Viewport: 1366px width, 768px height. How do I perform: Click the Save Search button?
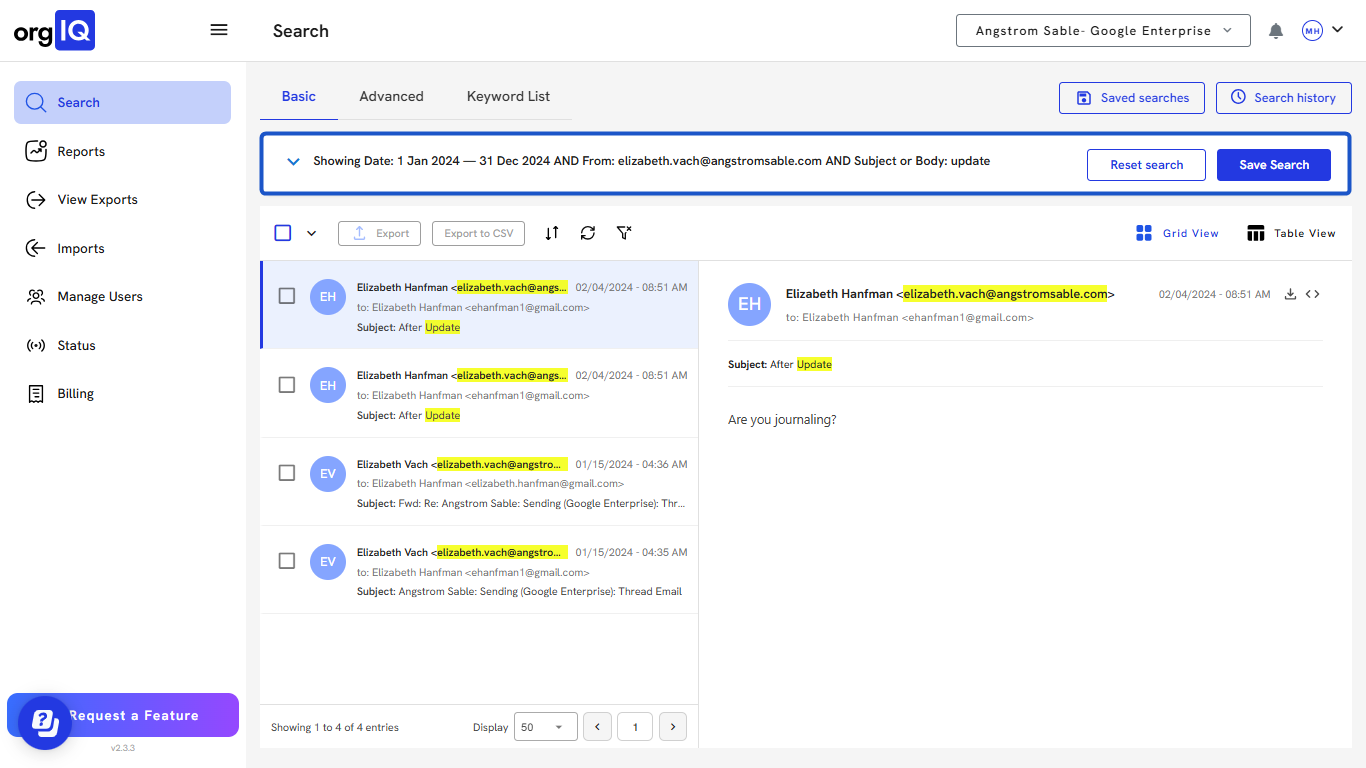pyautogui.click(x=1273, y=165)
